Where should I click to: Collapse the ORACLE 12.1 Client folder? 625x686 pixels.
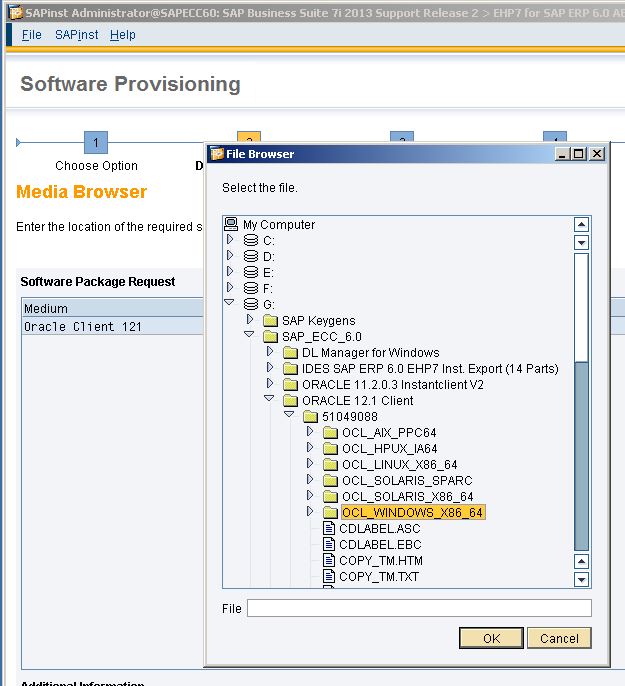point(269,399)
